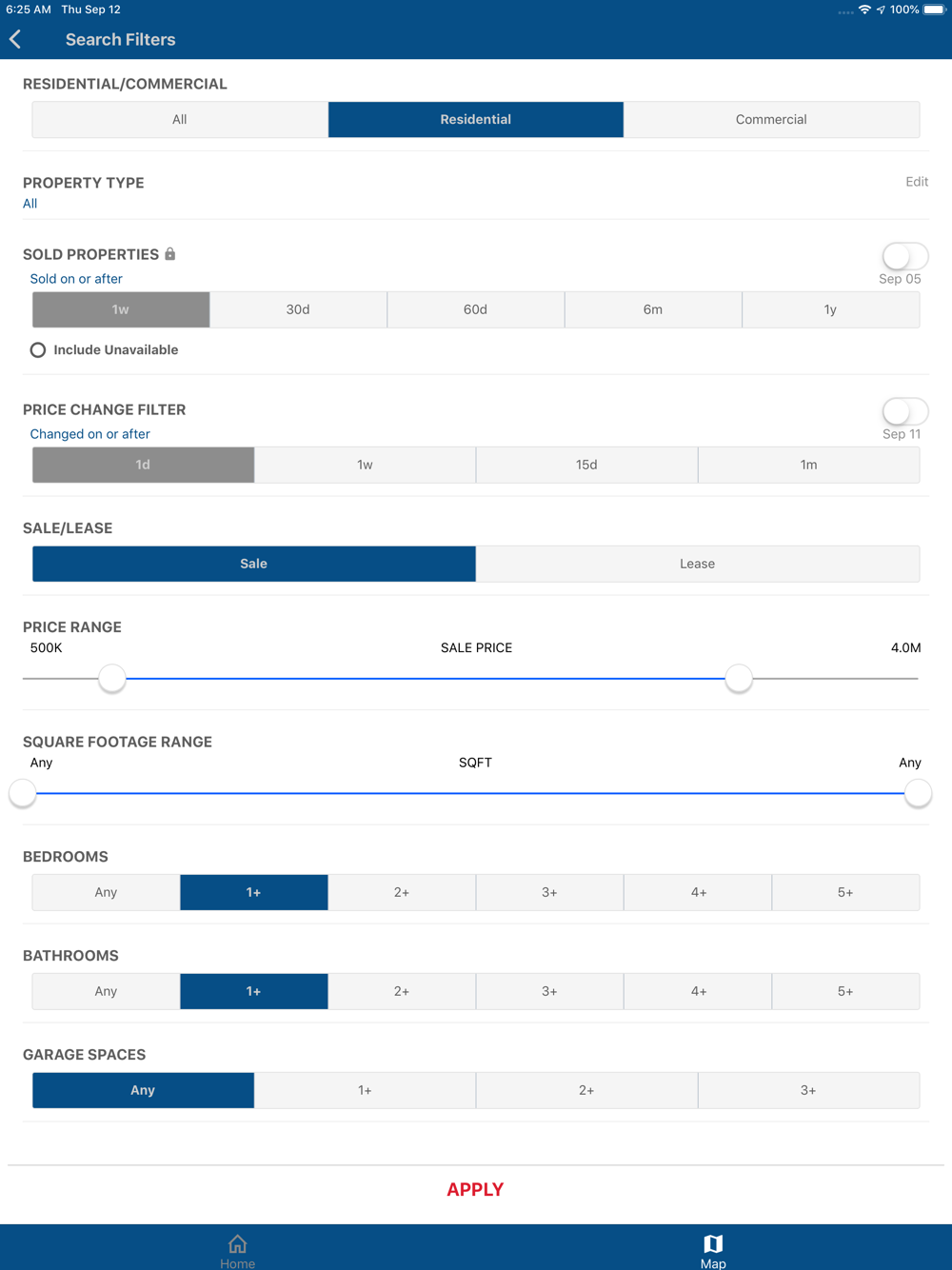This screenshot has height=1270, width=952.
Task: Click the maximum sale price slider handle
Action: click(x=739, y=679)
